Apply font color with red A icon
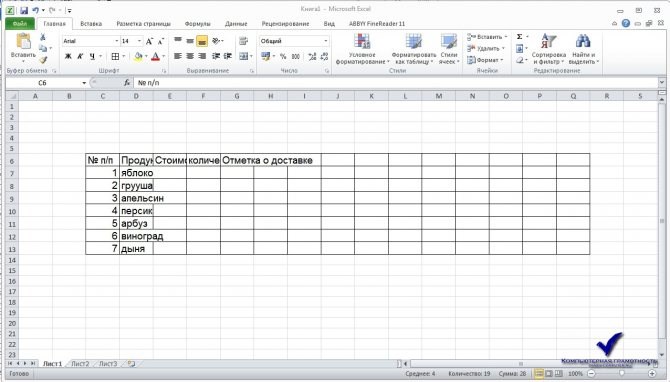This screenshot has width=670, height=382. coord(156,56)
